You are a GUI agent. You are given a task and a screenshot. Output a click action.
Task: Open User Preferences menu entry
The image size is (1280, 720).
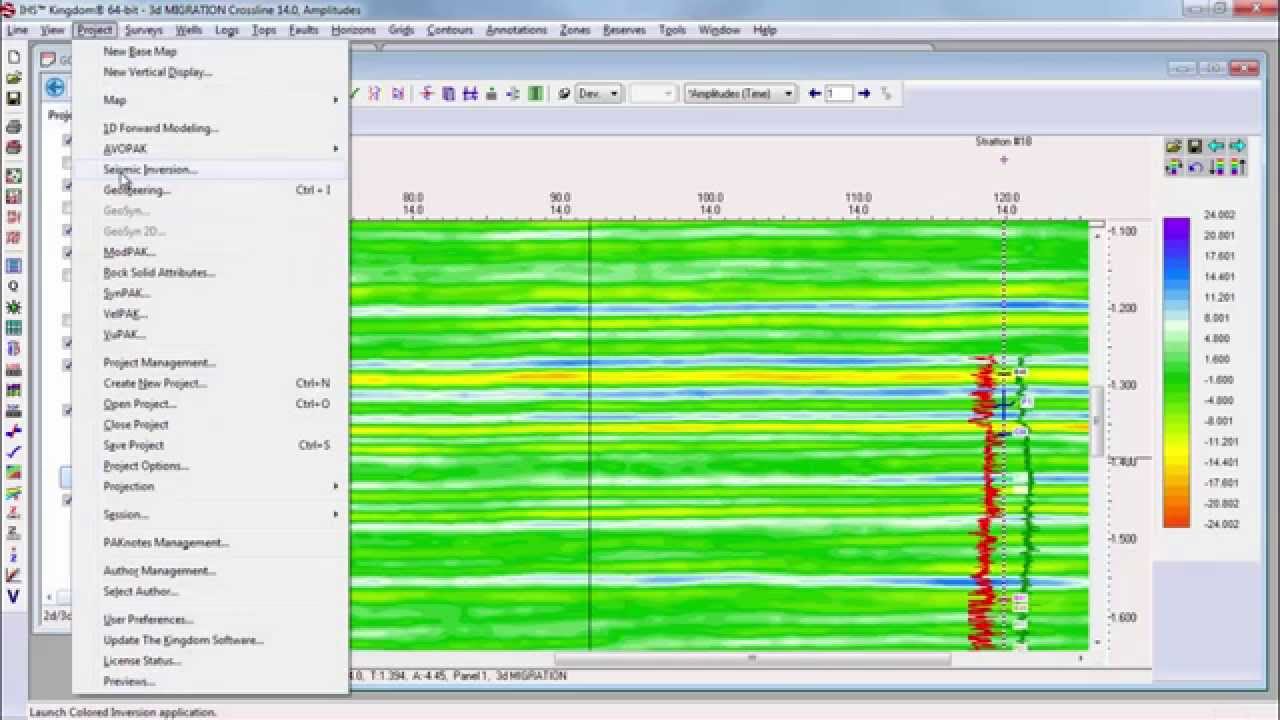pyautogui.click(x=148, y=620)
